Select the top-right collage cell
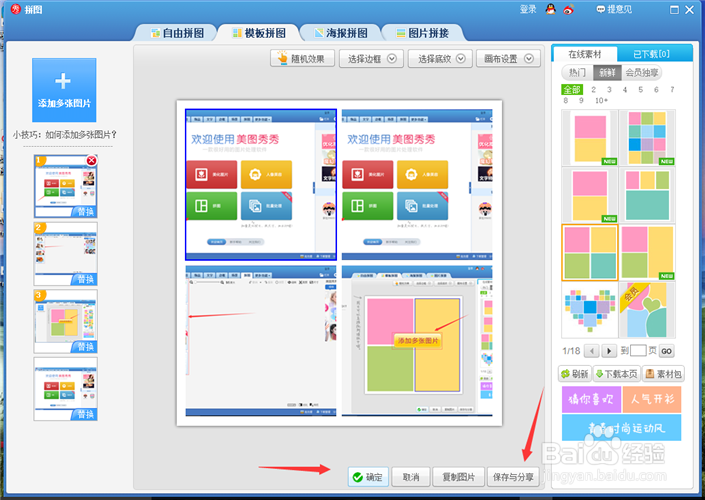 (417, 184)
